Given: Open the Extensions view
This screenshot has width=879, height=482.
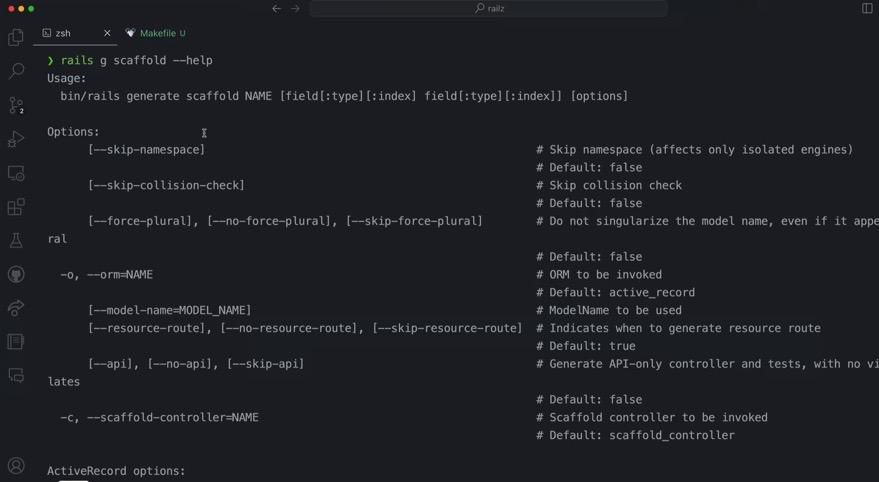Looking at the screenshot, I should [x=16, y=207].
